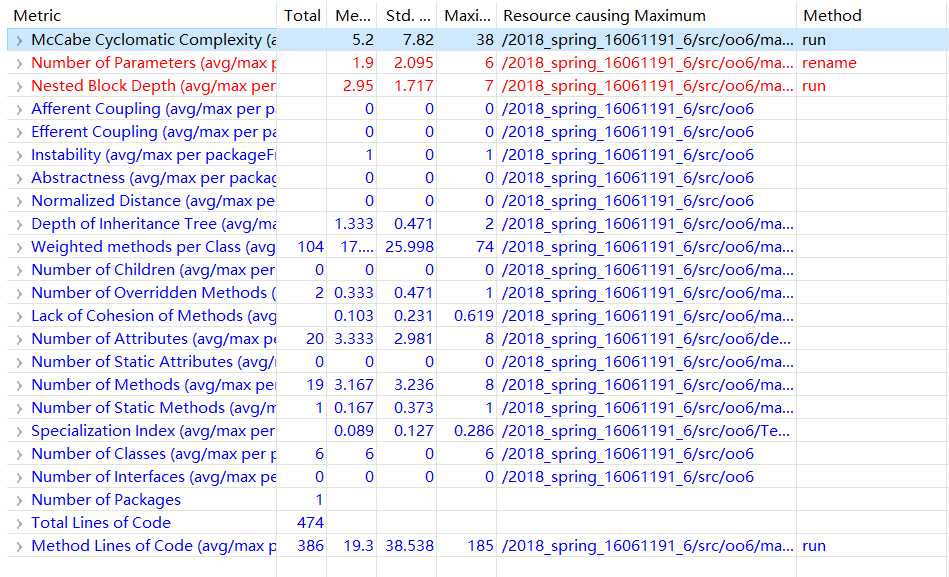949x577 pixels.
Task: Expand the Number of Overridden Methods row
Action: coord(19,294)
